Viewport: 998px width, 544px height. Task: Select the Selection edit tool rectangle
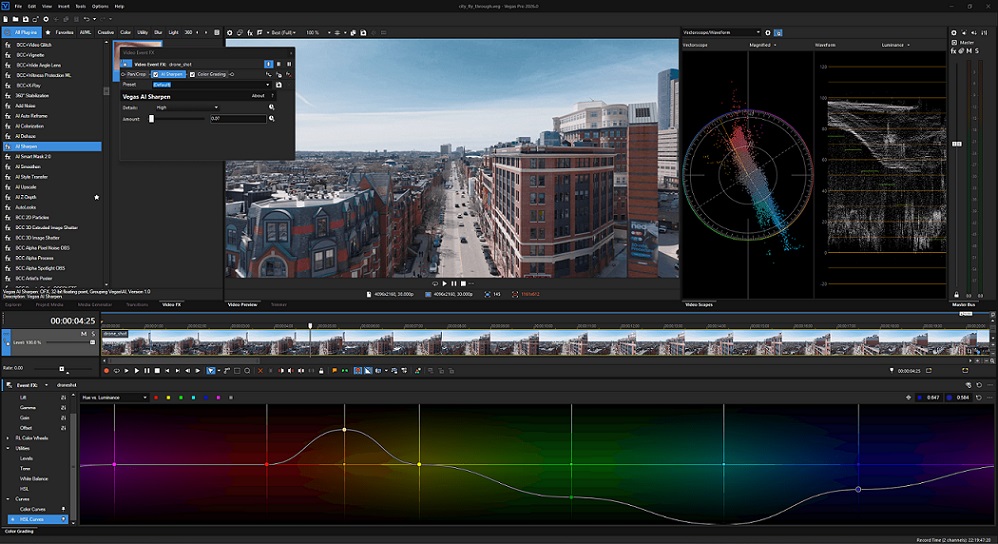coord(237,370)
